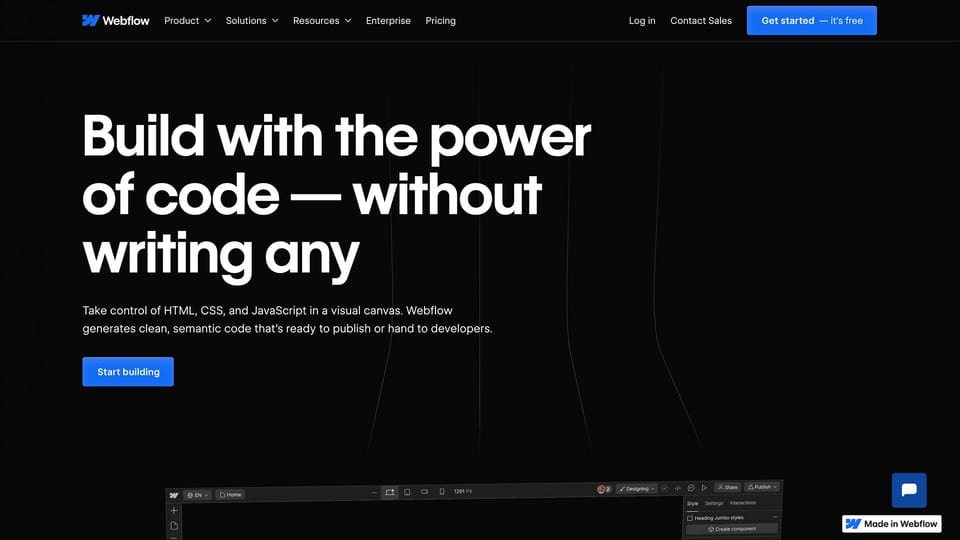
Task: Open the comments icon in Designer toolbar
Action: coord(691,488)
